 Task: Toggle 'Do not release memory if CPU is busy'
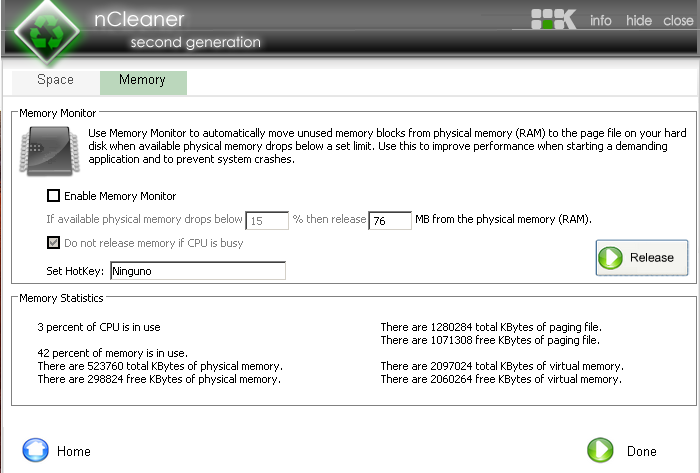pyautogui.click(x=54, y=242)
